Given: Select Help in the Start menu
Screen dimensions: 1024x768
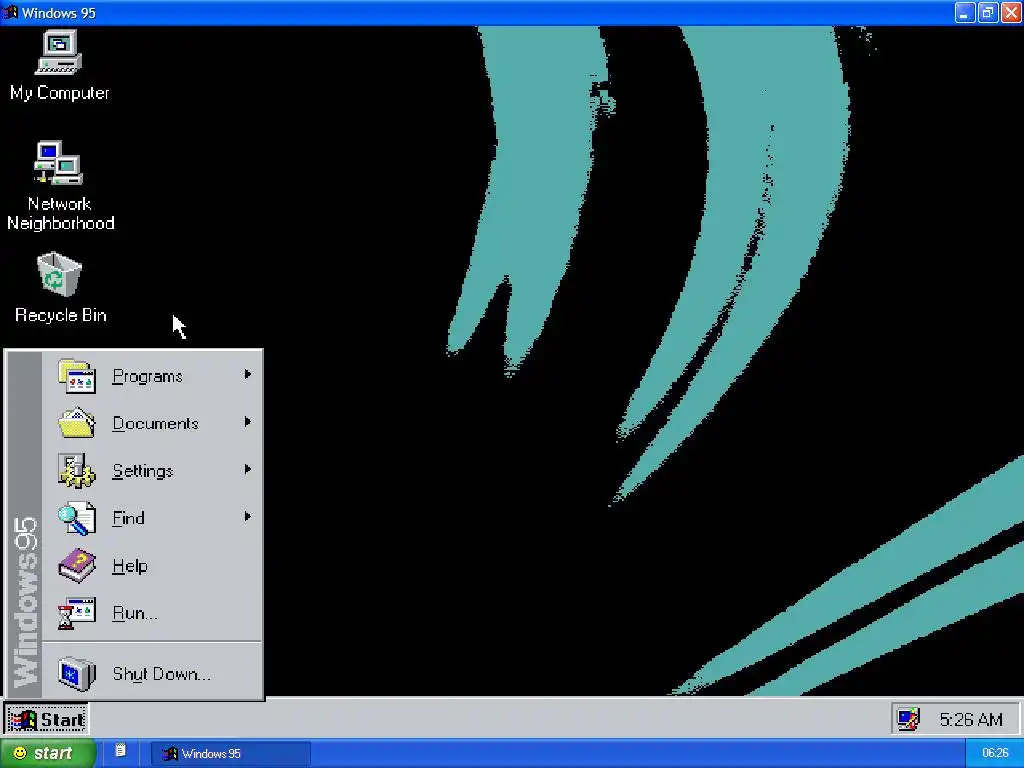Looking at the screenshot, I should point(152,566).
